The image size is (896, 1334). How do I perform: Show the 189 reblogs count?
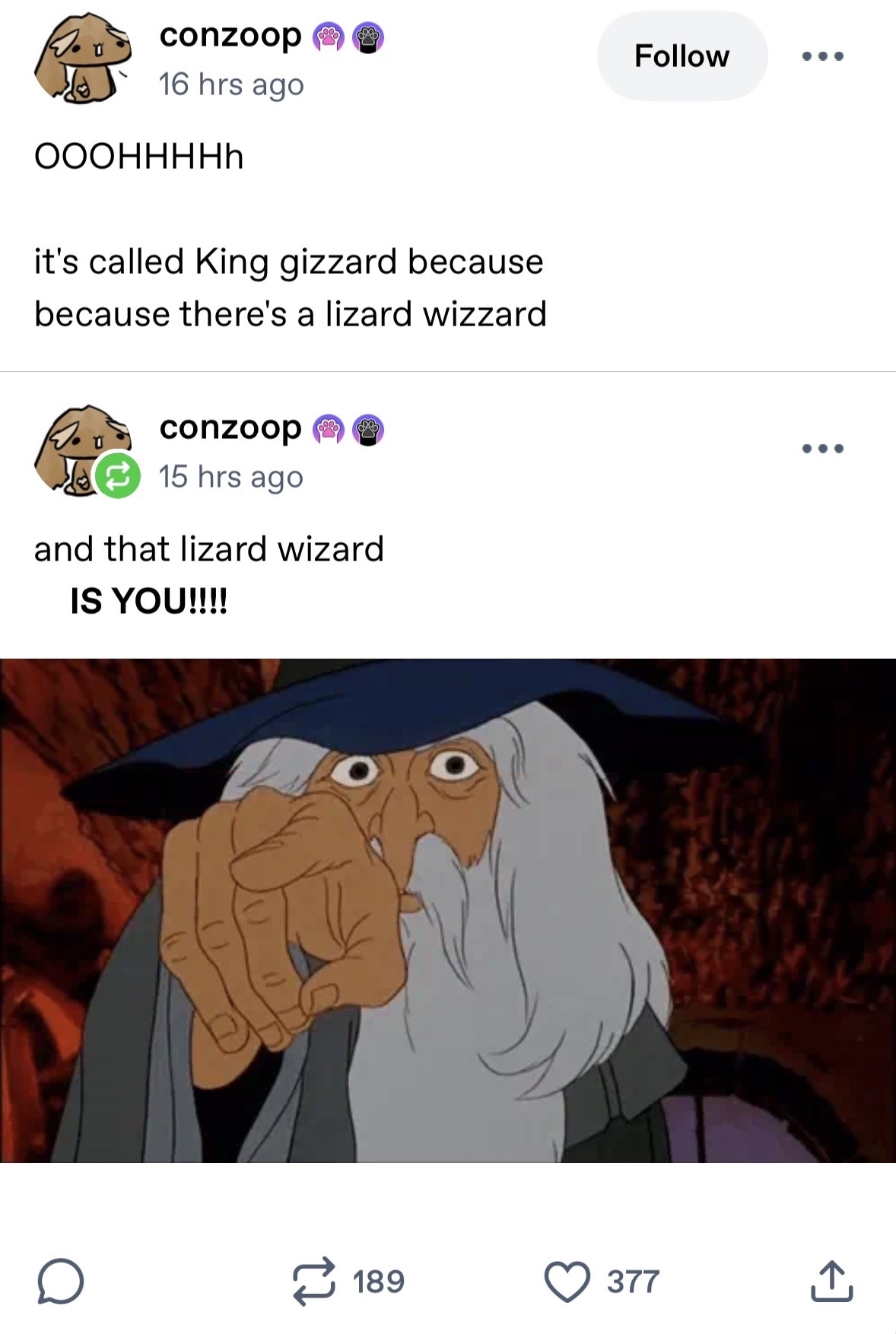click(x=378, y=1282)
